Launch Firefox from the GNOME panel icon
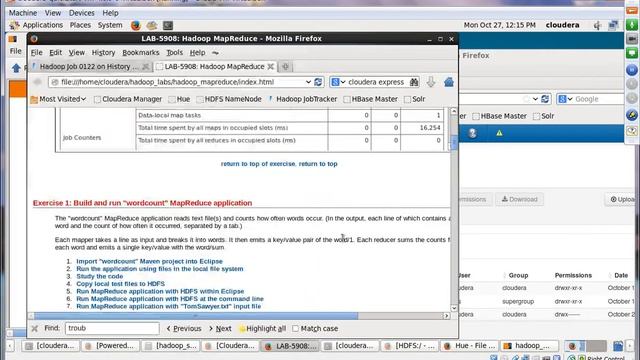The height and width of the screenshot is (360, 640). [136, 25]
